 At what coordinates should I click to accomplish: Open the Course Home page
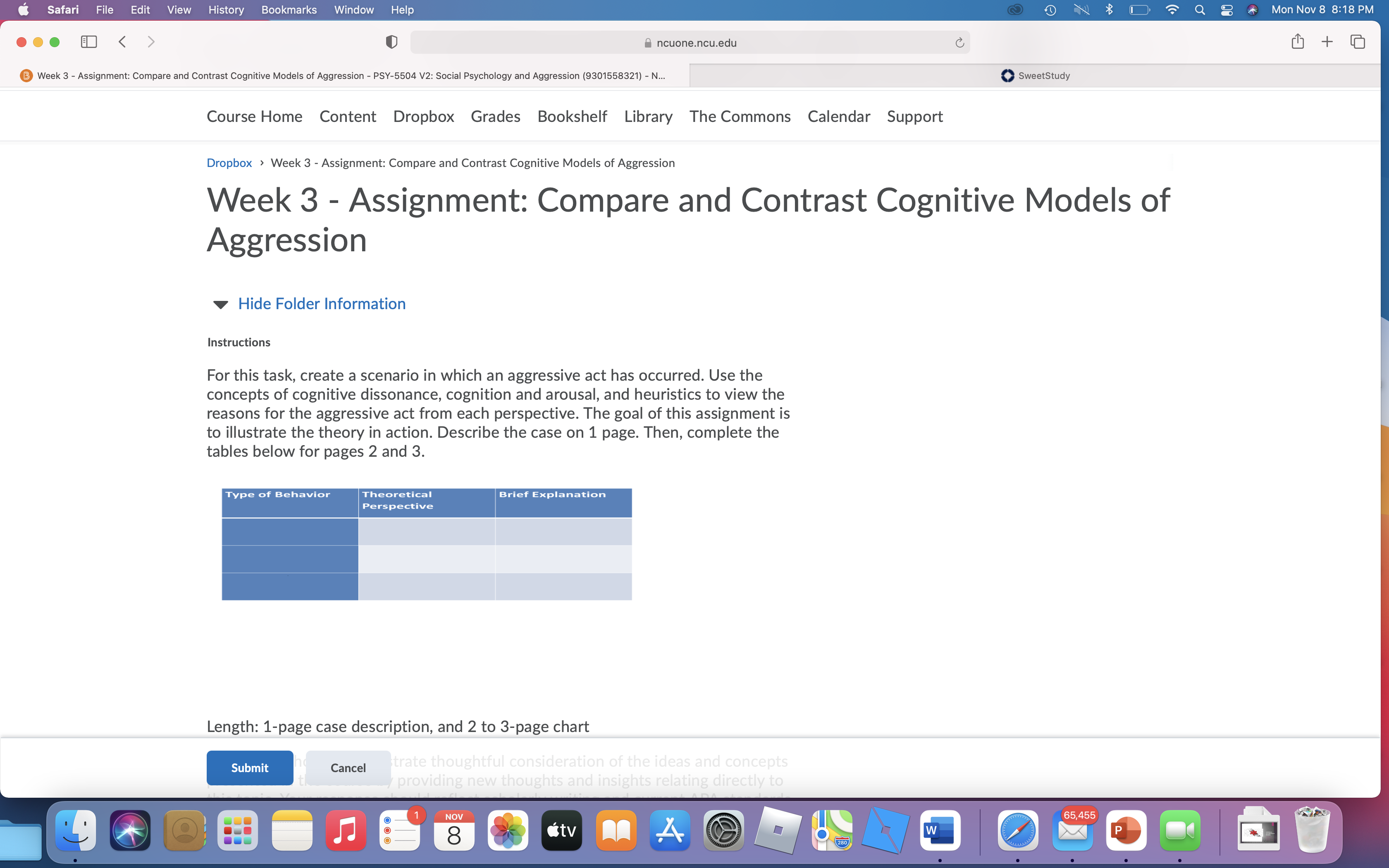point(254,117)
